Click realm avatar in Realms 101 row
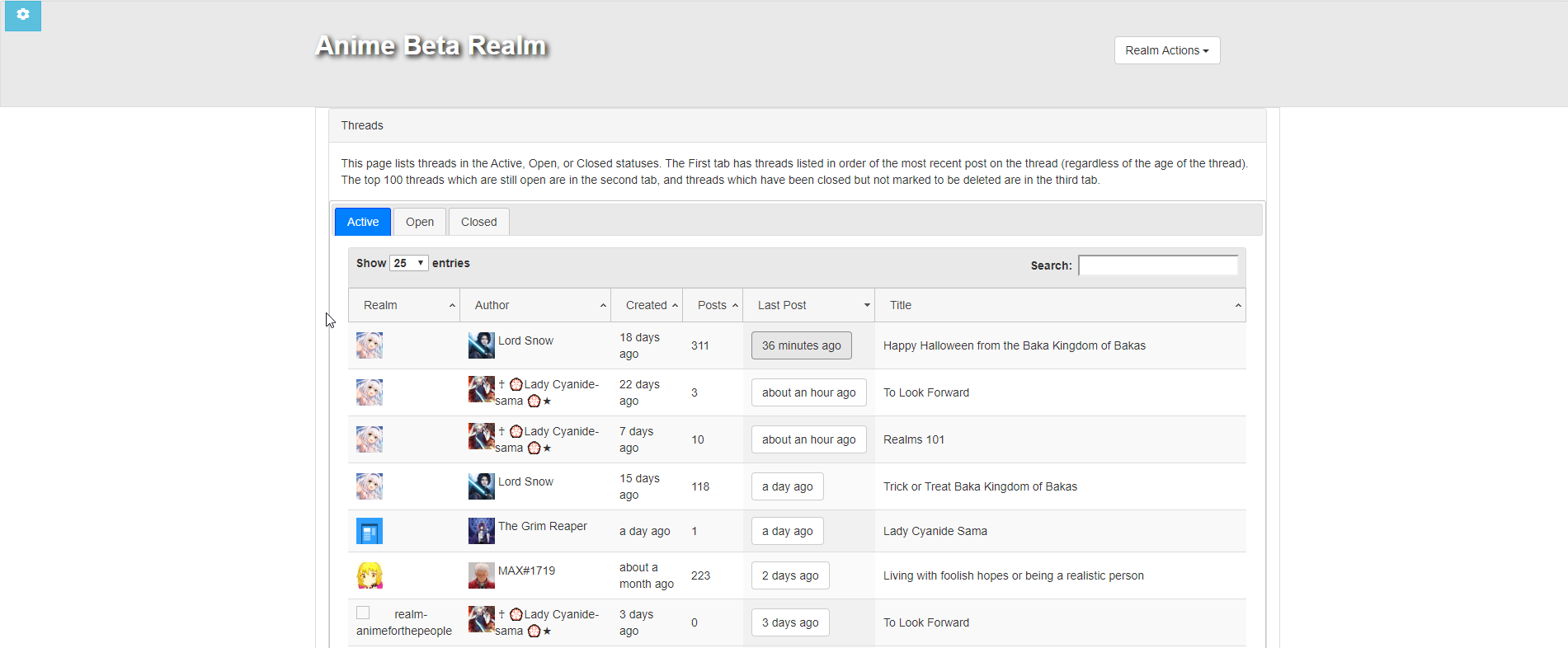 tap(370, 439)
